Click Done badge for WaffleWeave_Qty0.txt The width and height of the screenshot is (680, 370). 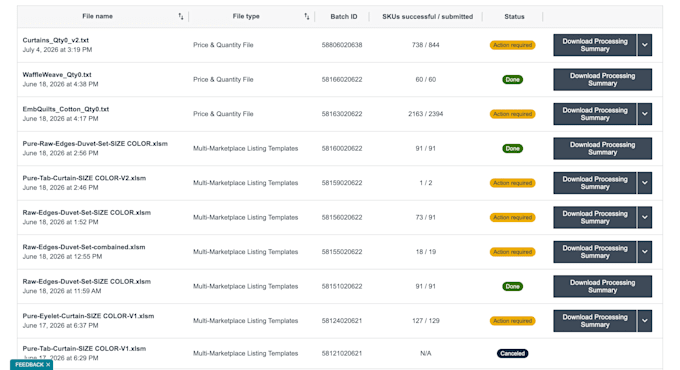point(513,79)
